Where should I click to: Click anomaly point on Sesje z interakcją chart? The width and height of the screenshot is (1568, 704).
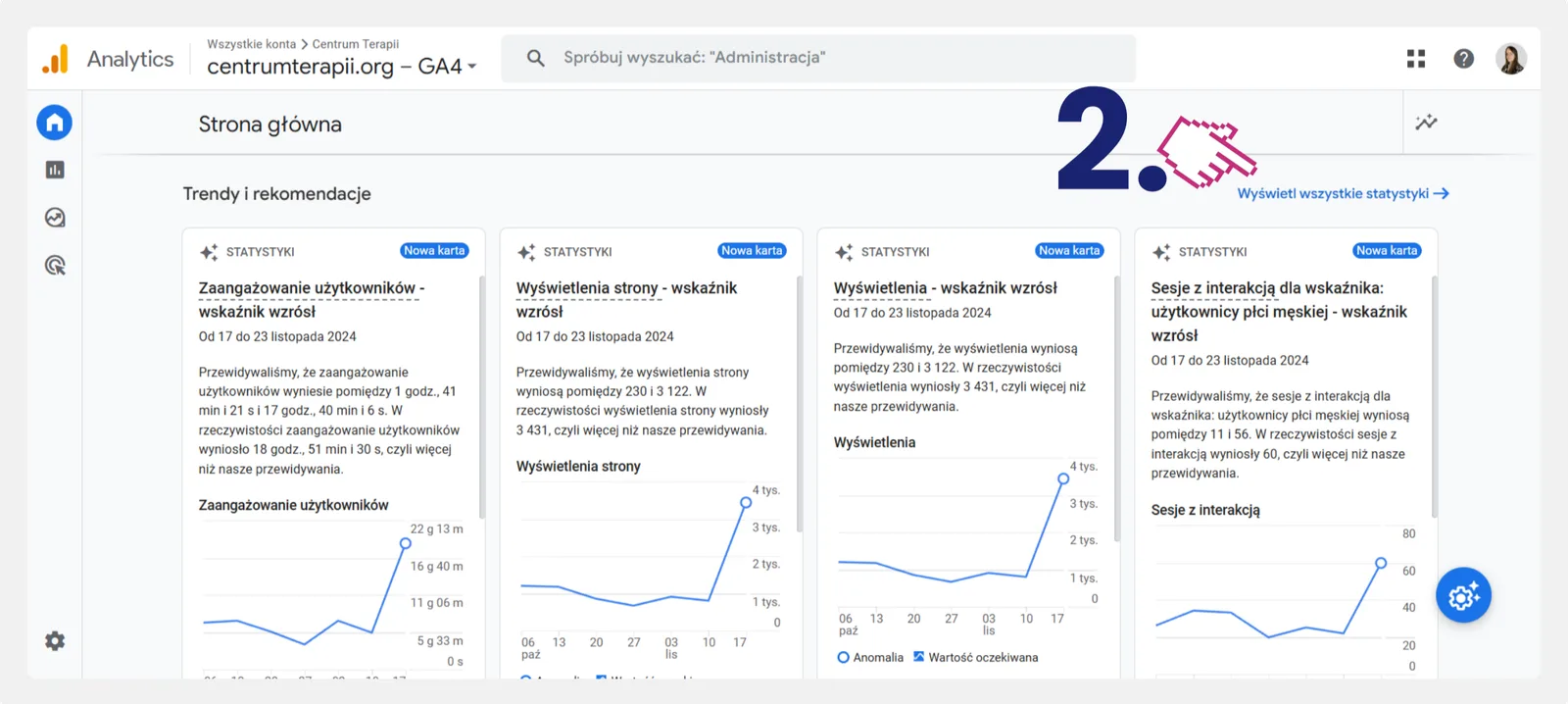click(x=1381, y=563)
